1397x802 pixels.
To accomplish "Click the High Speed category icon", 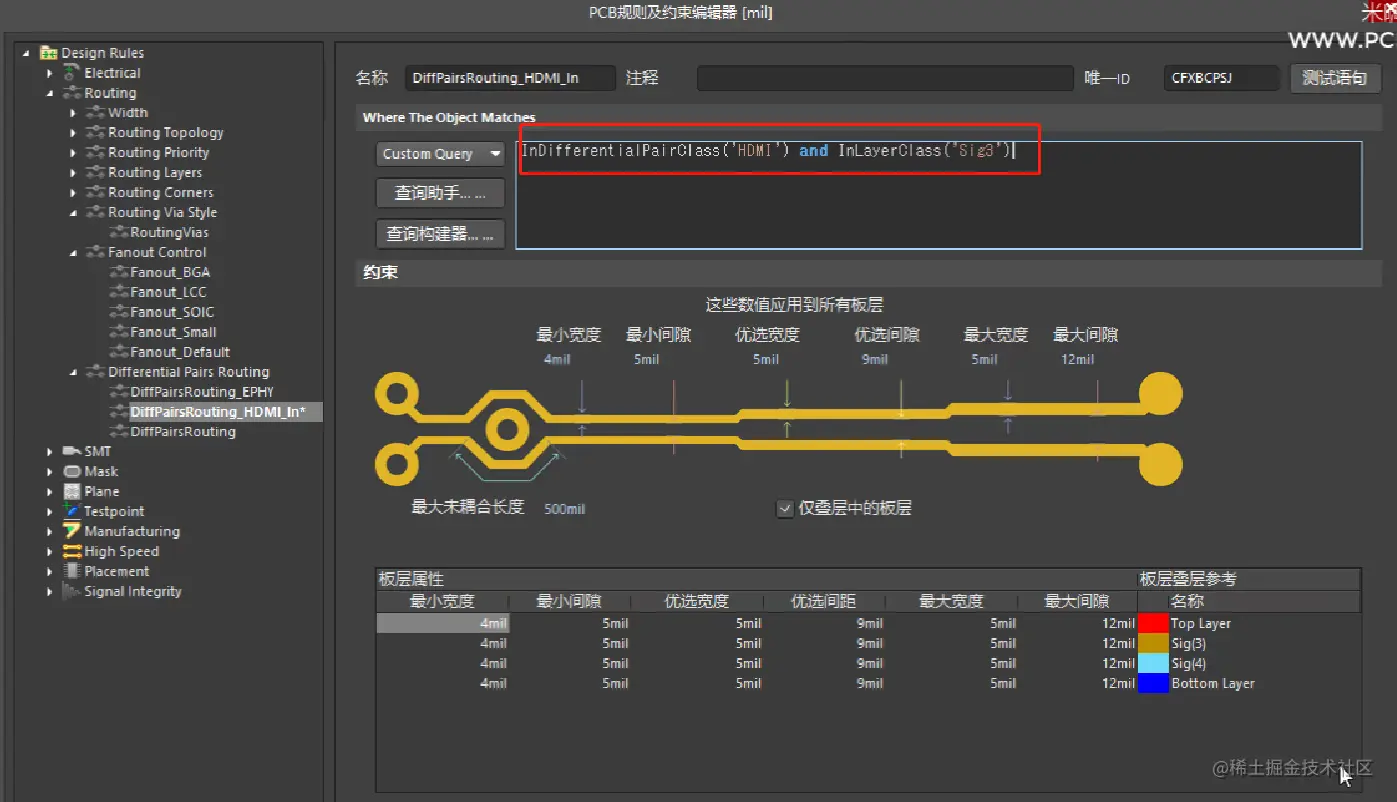I will pos(71,552).
